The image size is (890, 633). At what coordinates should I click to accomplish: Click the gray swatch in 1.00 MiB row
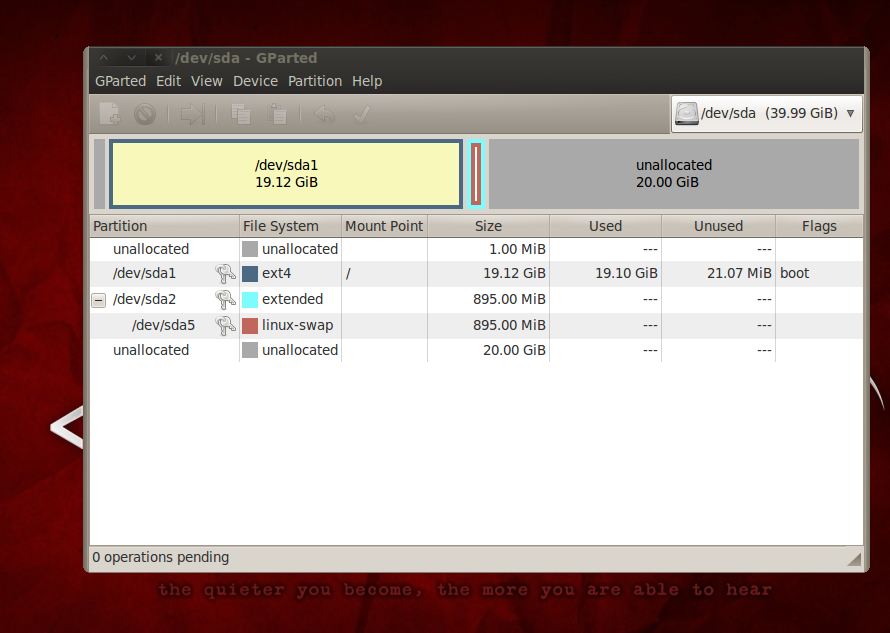tap(250, 249)
